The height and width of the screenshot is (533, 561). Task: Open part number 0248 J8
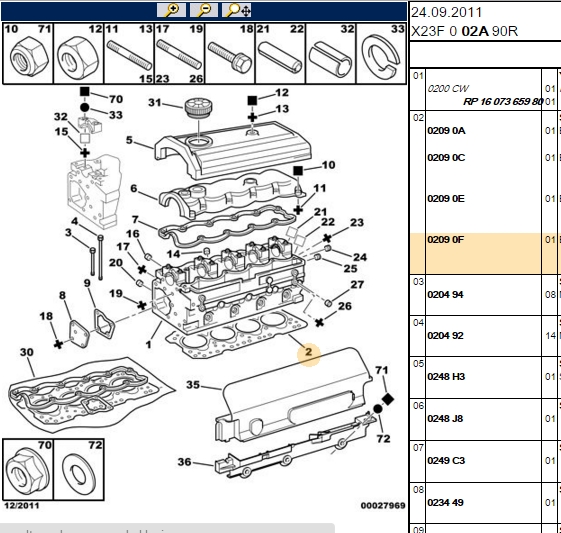(445, 418)
